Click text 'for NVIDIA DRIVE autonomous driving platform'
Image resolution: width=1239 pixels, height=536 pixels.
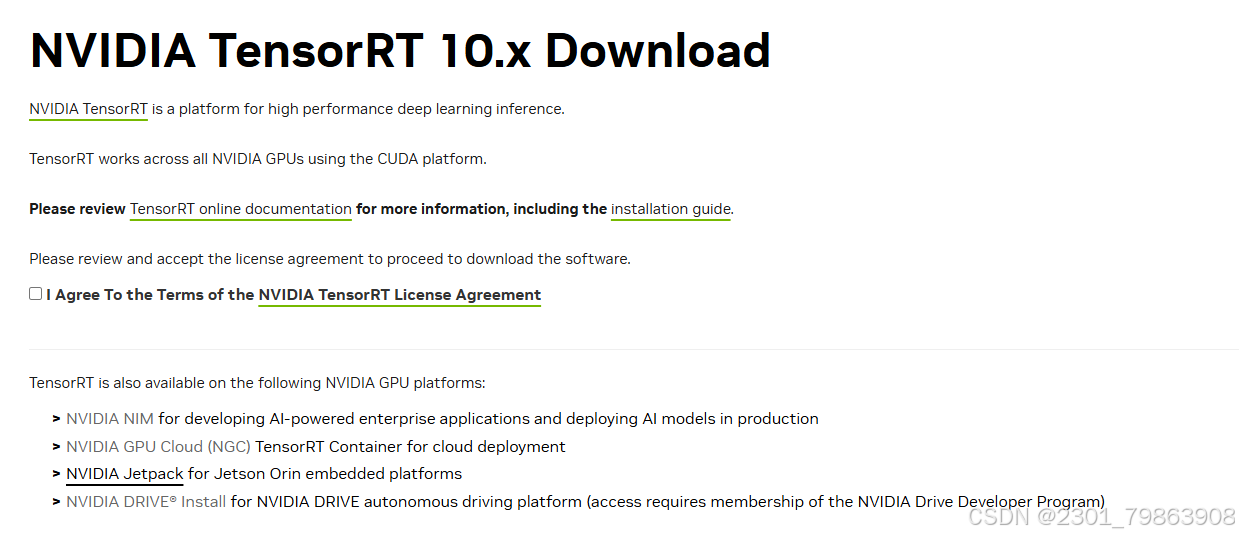[406, 502]
